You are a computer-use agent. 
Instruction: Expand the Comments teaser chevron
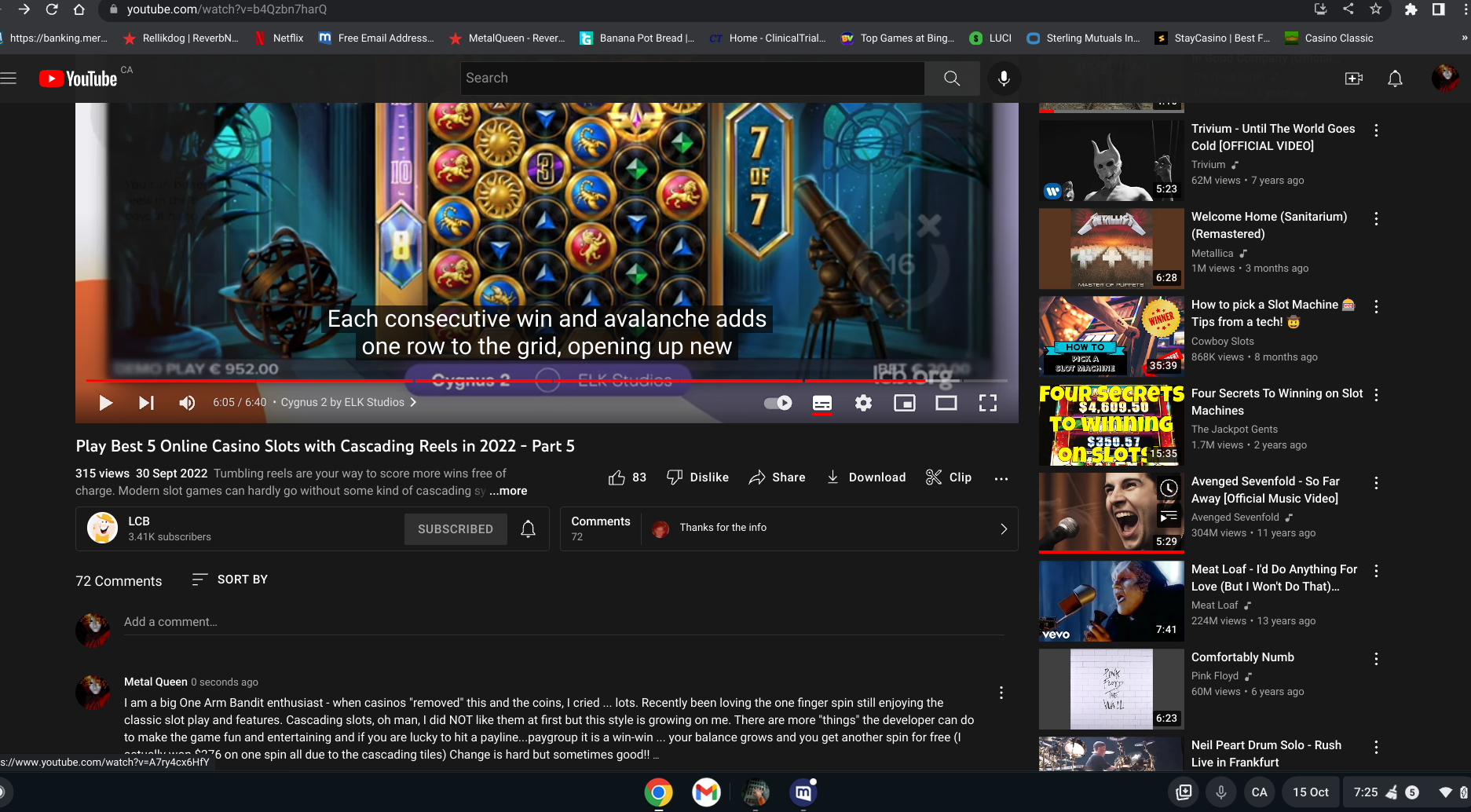coord(1004,529)
